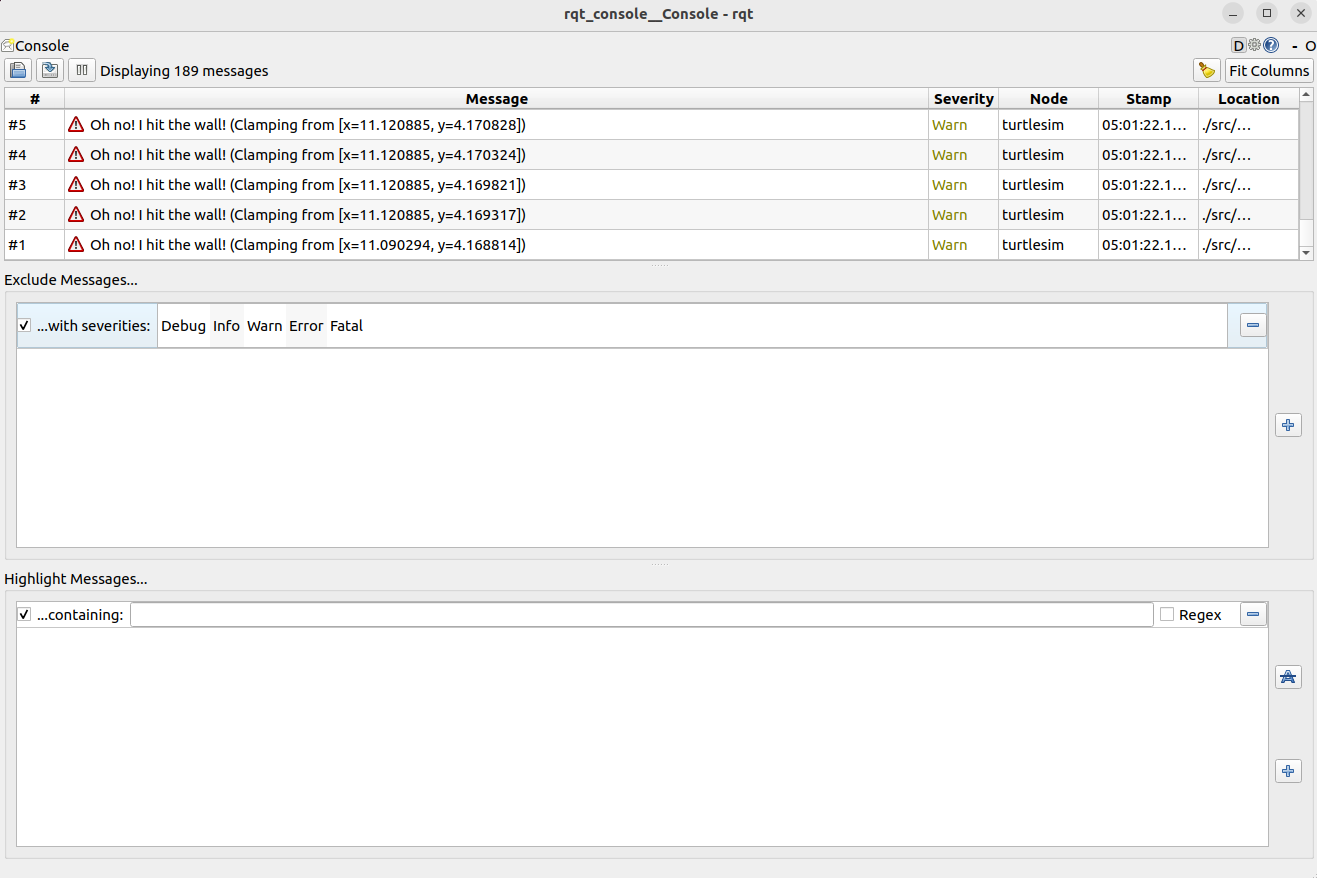The width and height of the screenshot is (1317, 878).
Task: Click the location cell in row #5
Action: pyautogui.click(x=1249, y=125)
